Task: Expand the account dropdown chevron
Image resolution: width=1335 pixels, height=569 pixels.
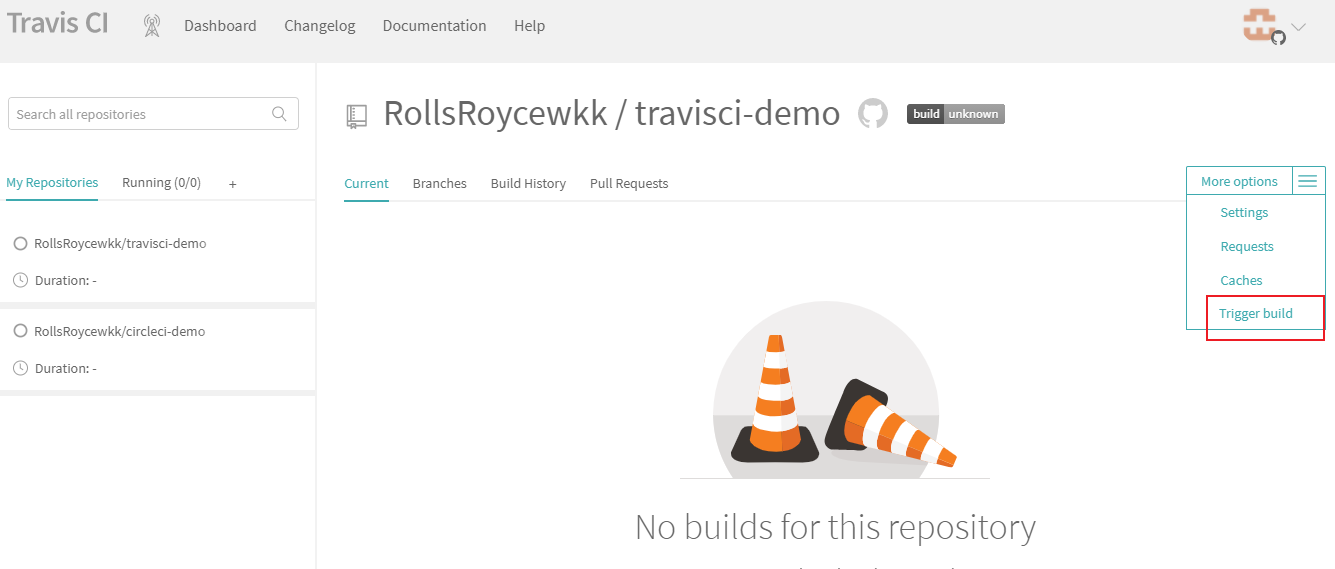Action: [x=1299, y=27]
